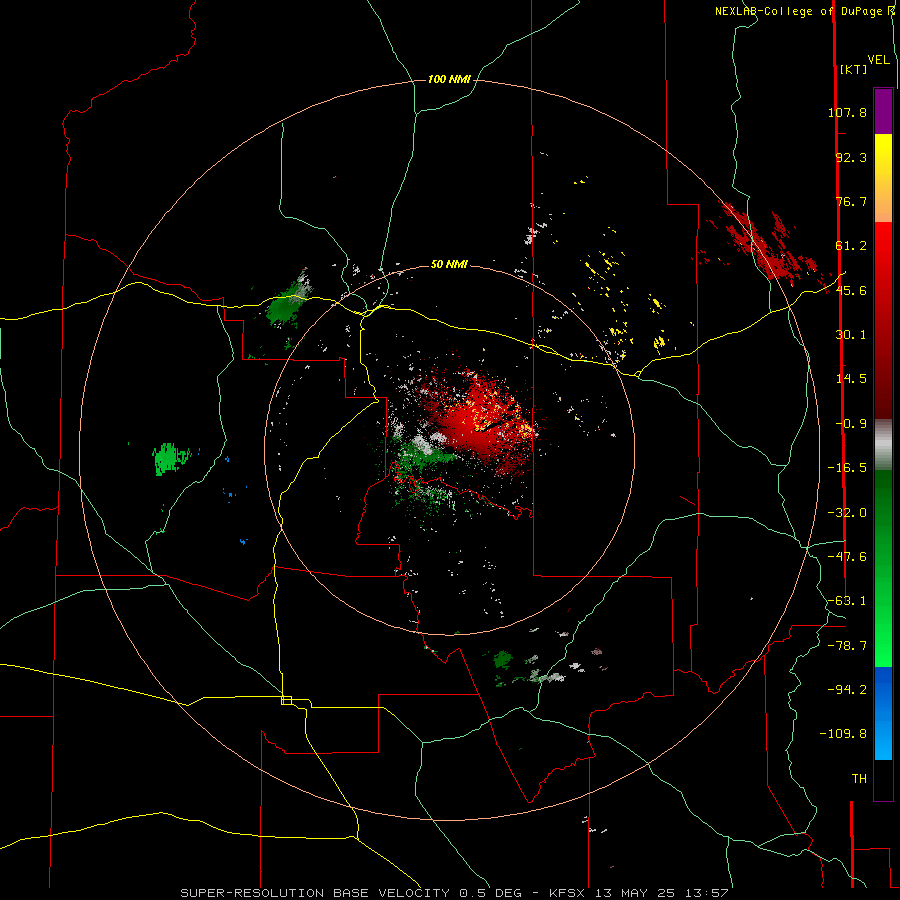The width and height of the screenshot is (900, 900).
Task: Click the -63.1 scale value
Action: [847, 601]
